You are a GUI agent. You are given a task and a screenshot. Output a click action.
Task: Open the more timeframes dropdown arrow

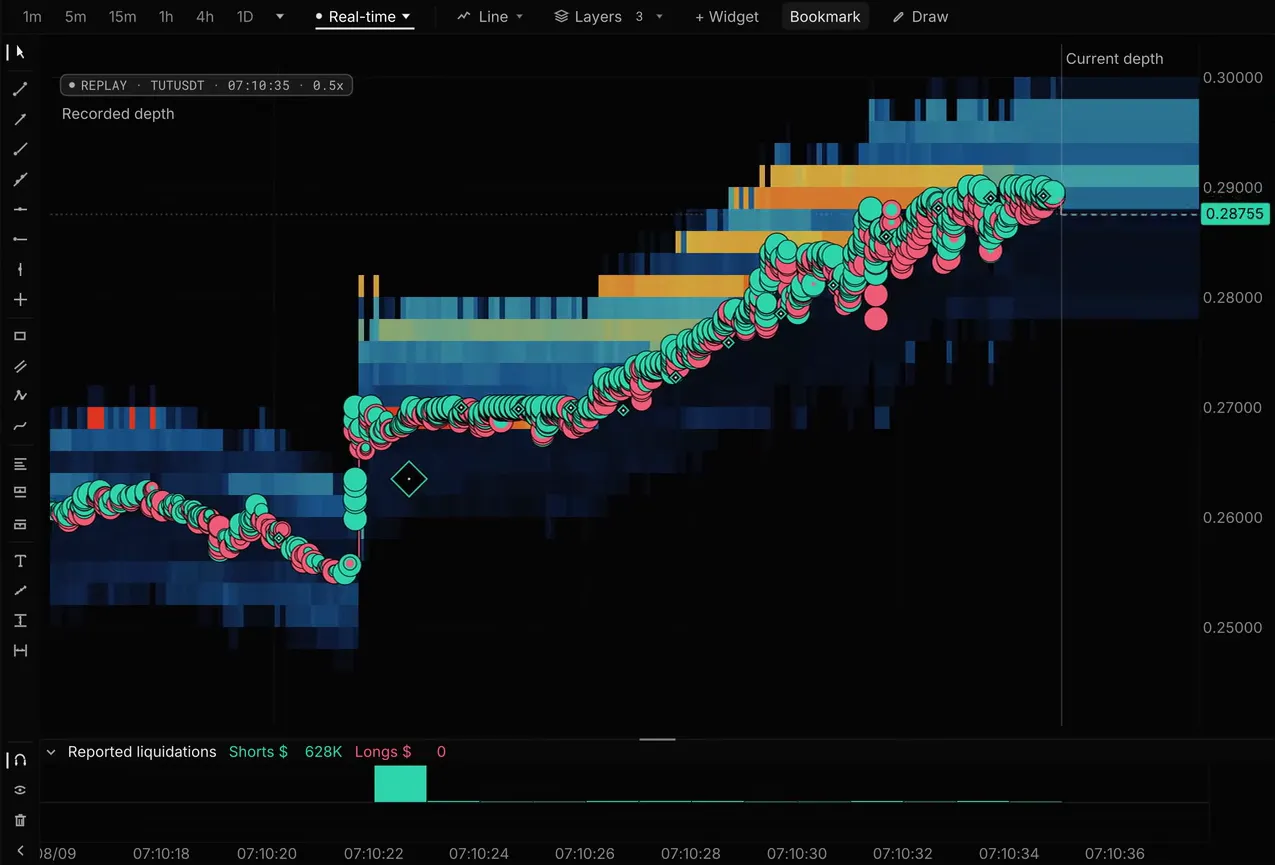[280, 17]
